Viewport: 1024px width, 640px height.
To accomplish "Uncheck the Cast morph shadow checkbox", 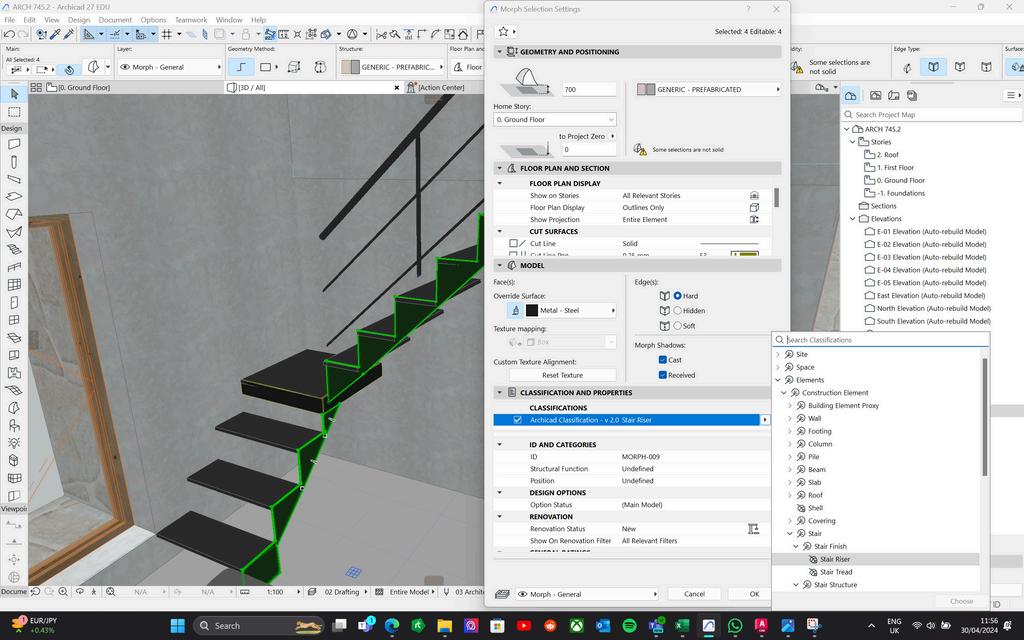I will pyautogui.click(x=663, y=360).
